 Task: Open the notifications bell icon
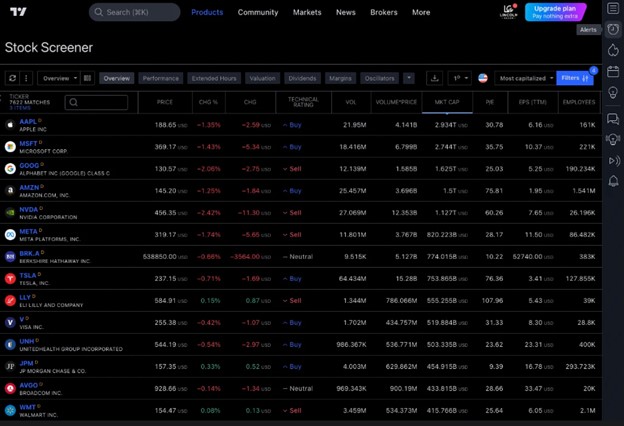613,181
